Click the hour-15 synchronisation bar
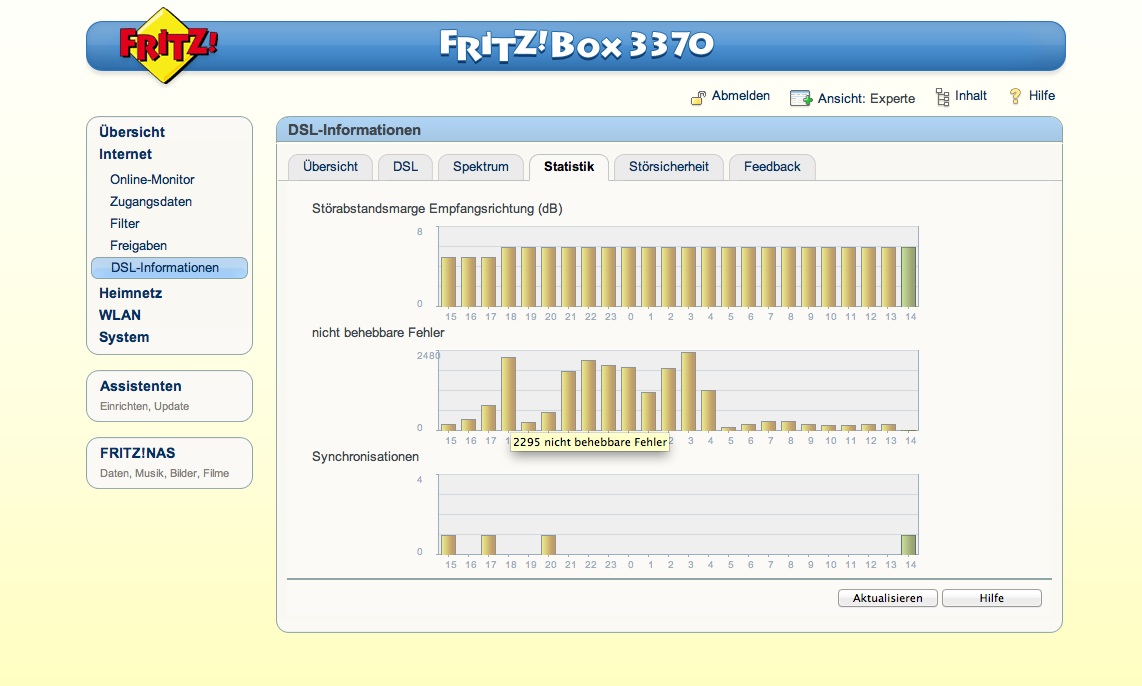 pyautogui.click(x=449, y=545)
